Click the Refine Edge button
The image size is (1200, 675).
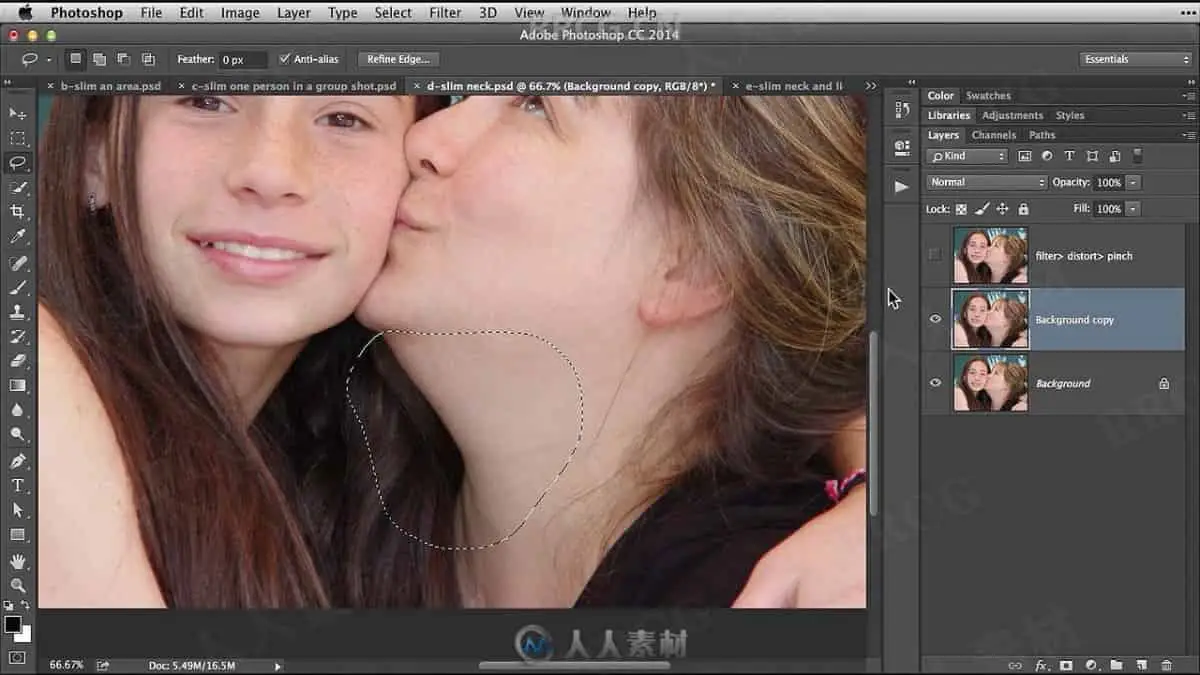398,59
